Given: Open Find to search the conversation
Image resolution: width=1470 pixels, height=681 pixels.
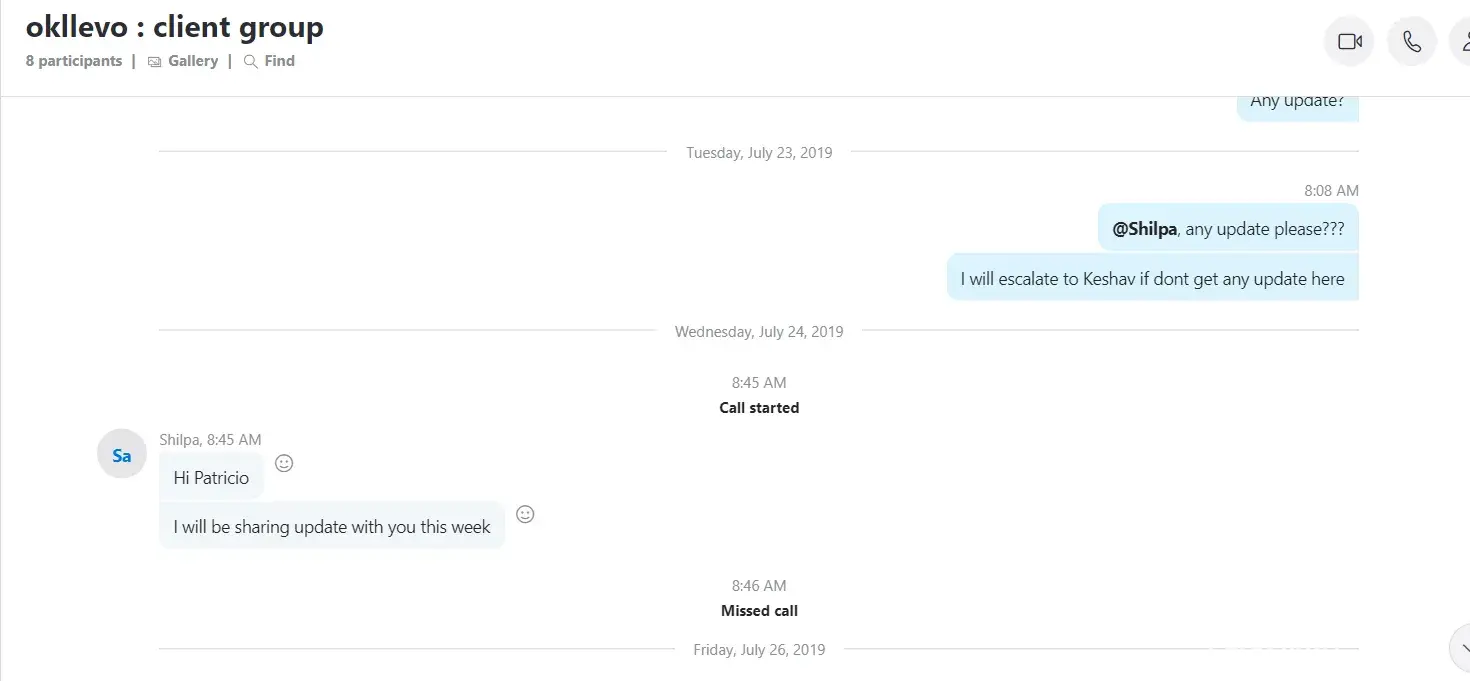Looking at the screenshot, I should click(279, 61).
